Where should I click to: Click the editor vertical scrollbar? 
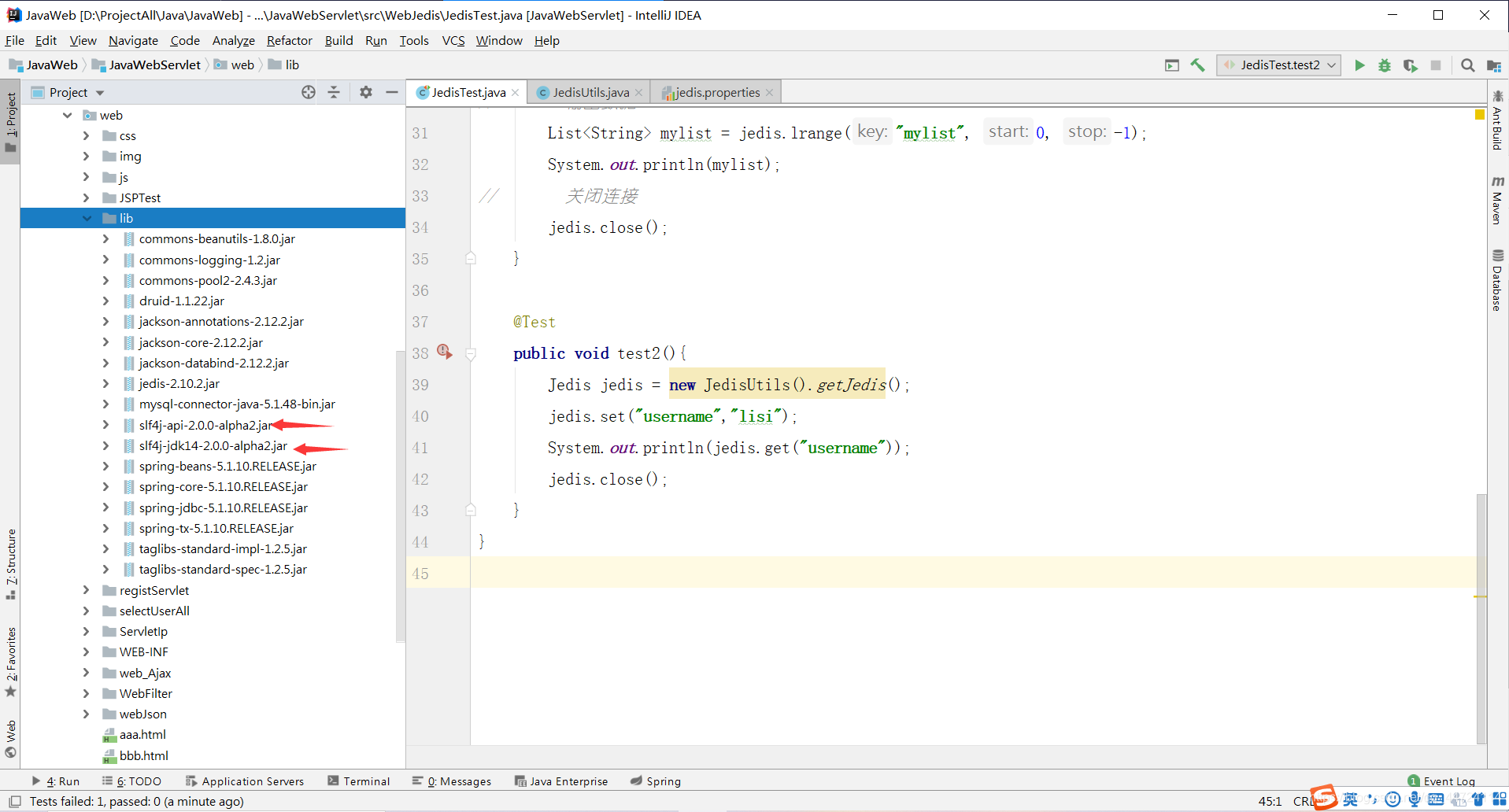coord(1481,618)
